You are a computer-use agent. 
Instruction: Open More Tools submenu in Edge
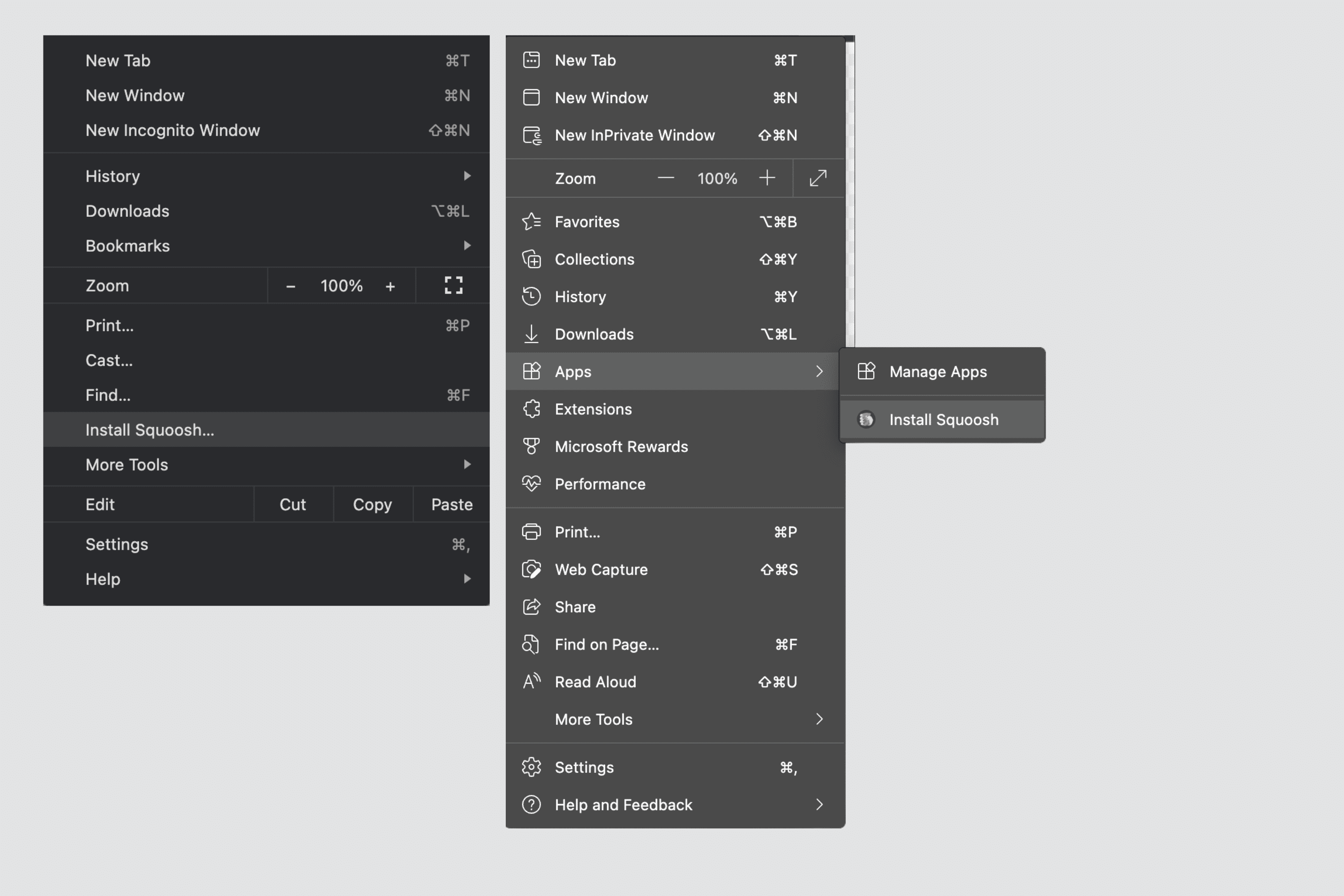coord(675,719)
